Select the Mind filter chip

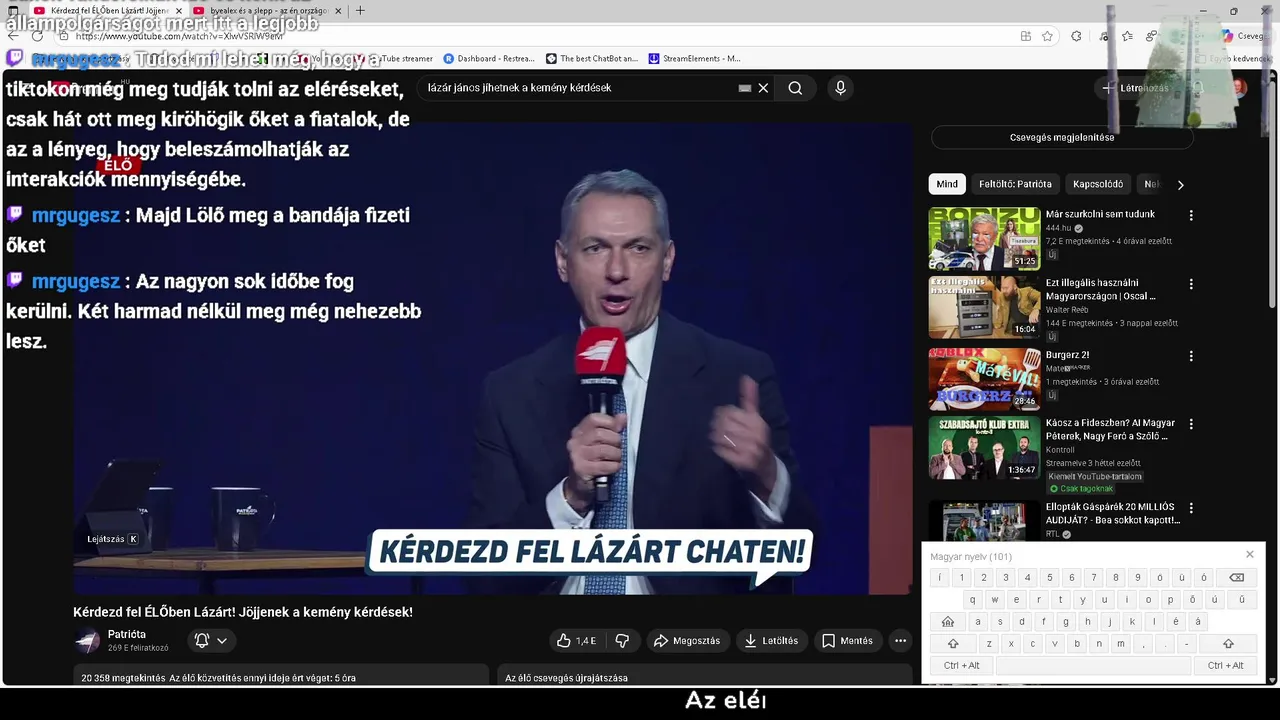[947, 184]
